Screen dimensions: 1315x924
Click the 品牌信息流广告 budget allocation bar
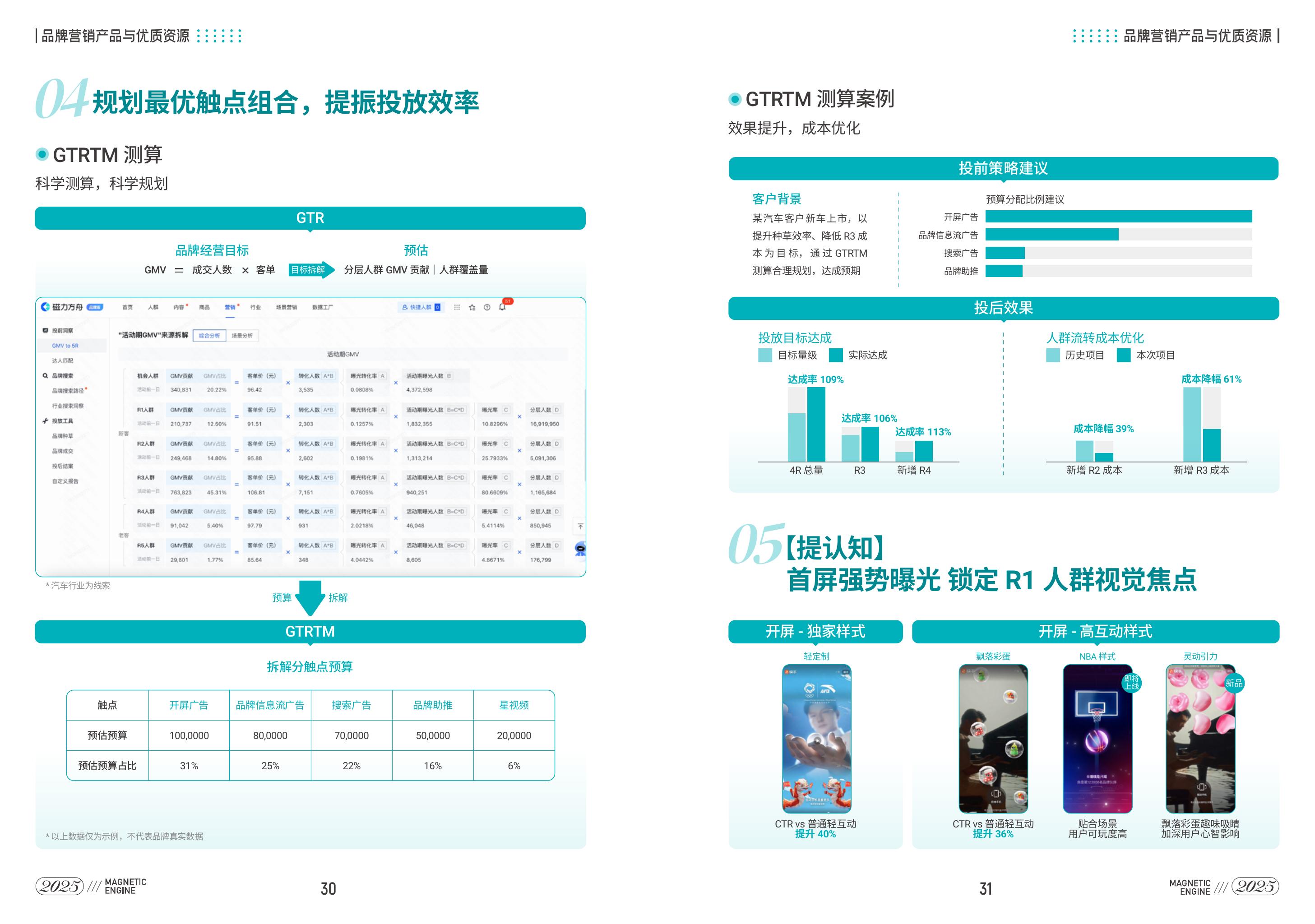(1051, 235)
